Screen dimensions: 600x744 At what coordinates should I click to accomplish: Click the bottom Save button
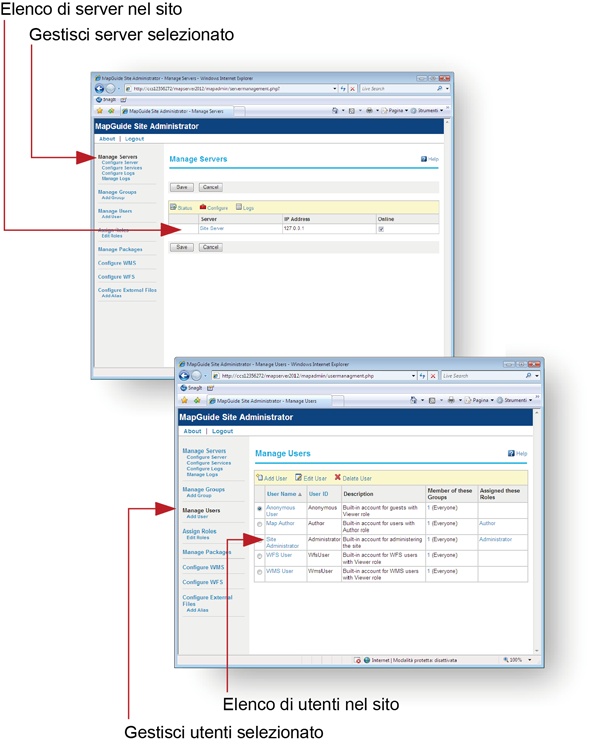(182, 247)
